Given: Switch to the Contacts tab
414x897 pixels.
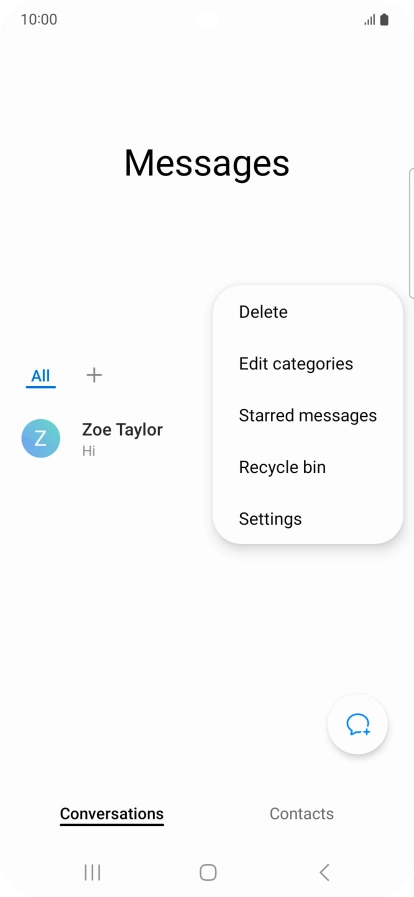Looking at the screenshot, I should point(301,813).
